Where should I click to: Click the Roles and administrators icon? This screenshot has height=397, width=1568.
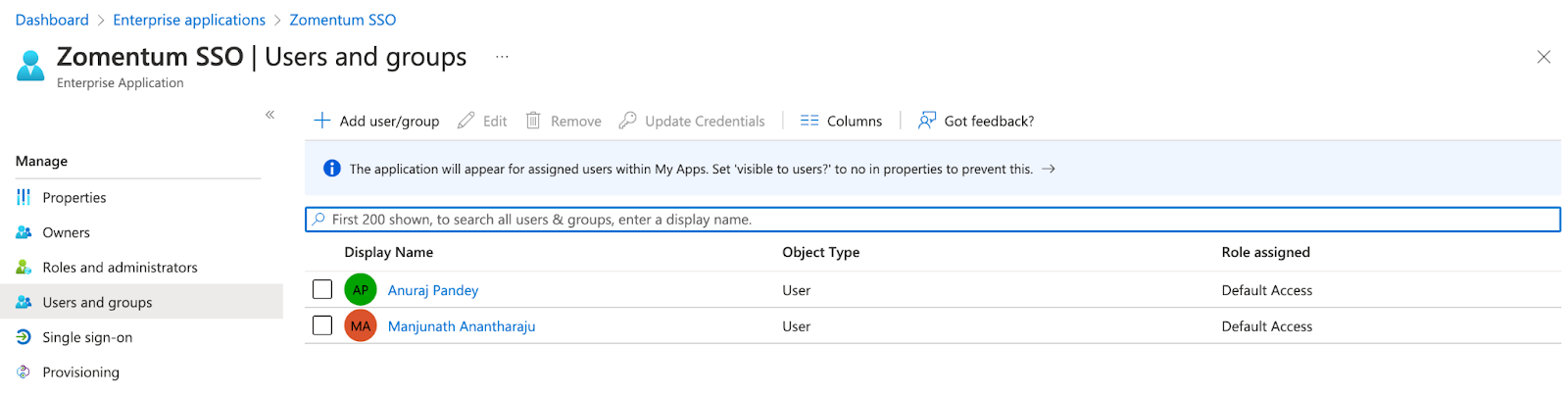click(x=24, y=267)
